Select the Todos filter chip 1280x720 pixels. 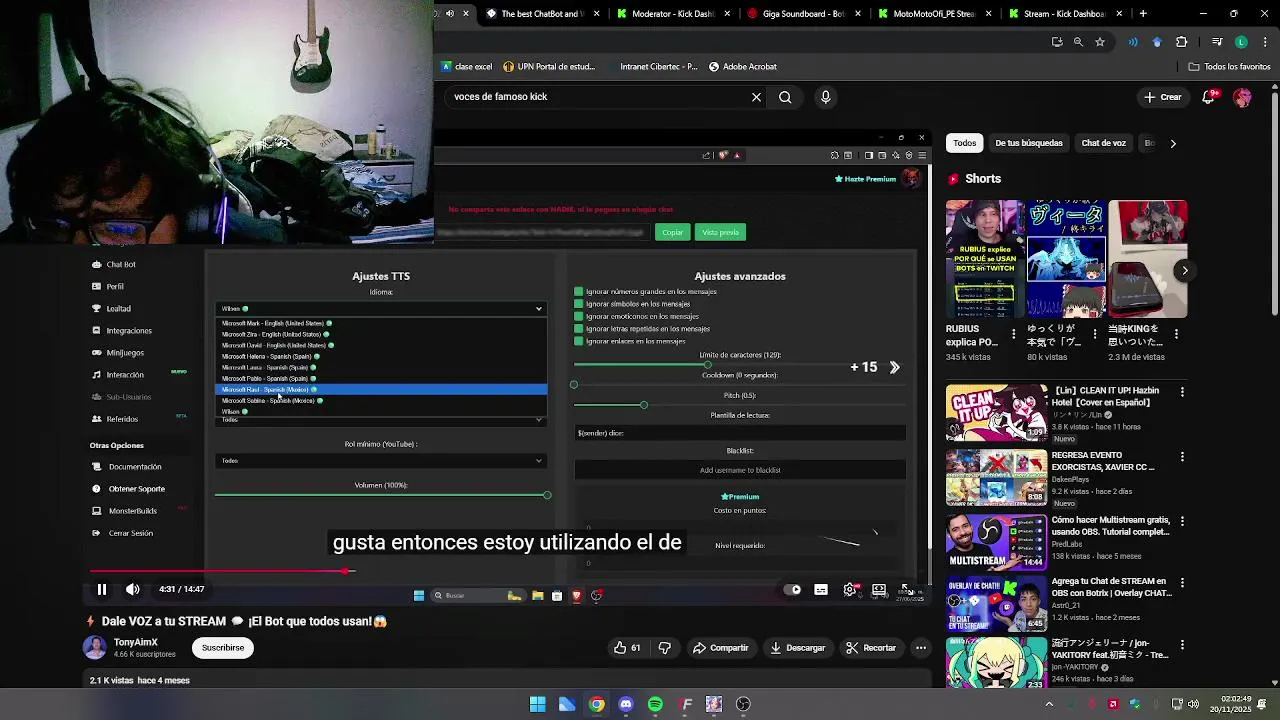pos(964,143)
